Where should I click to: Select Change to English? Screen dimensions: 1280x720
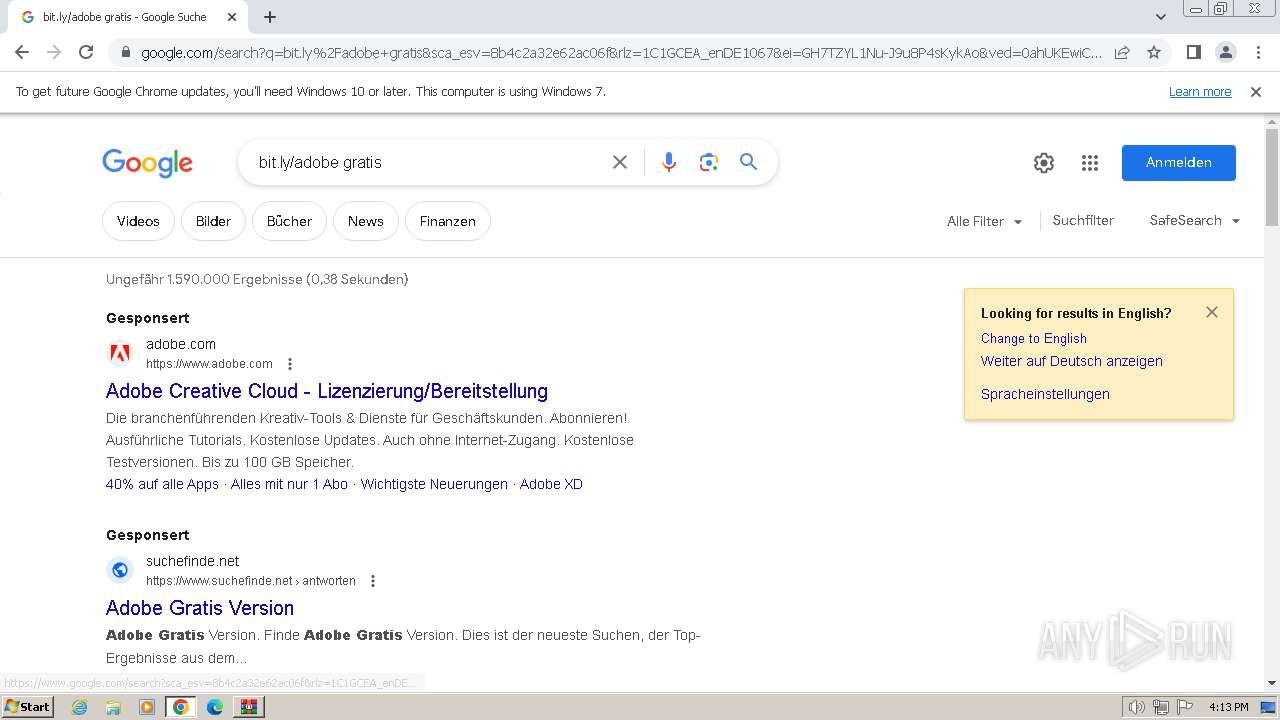pos(1034,338)
